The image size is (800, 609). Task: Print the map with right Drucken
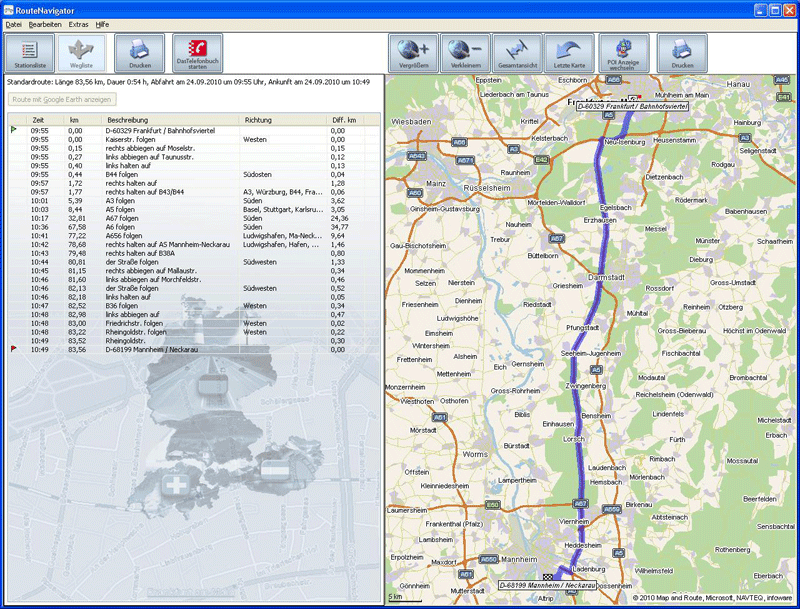click(x=682, y=53)
